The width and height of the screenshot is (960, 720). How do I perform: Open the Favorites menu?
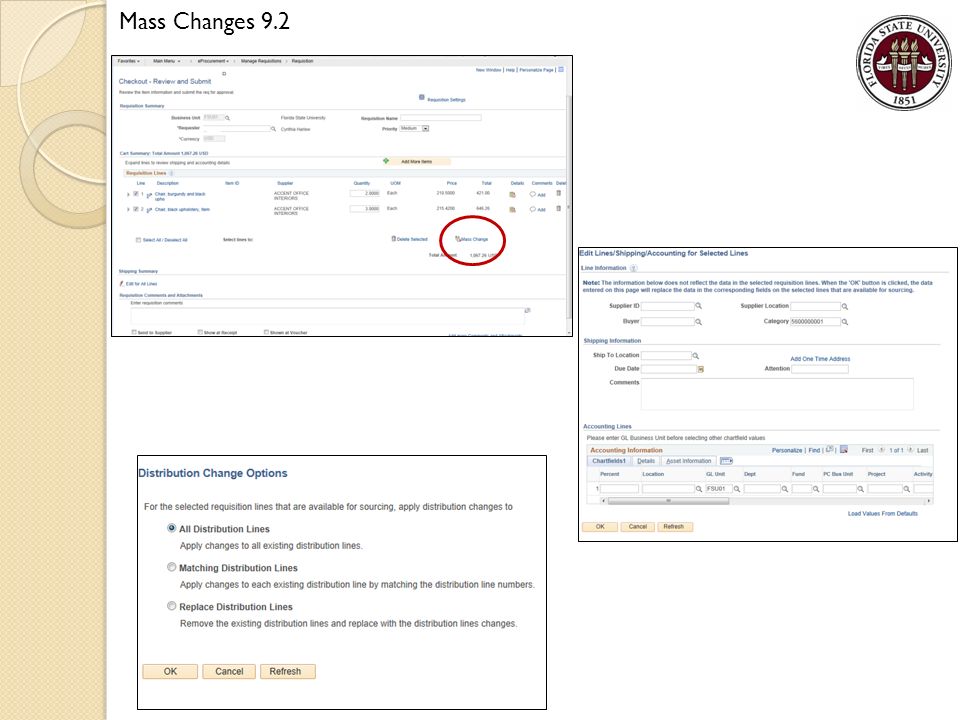click(129, 61)
